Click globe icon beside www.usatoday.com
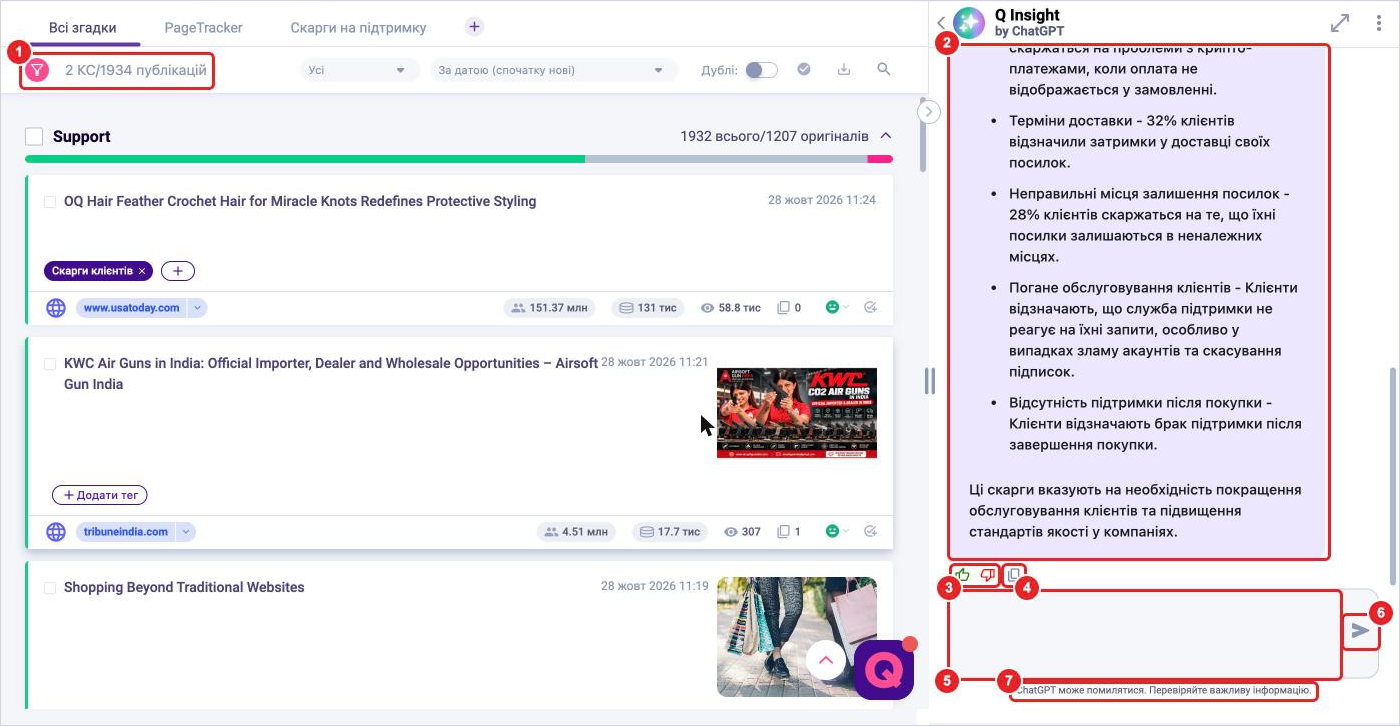The width and height of the screenshot is (1400, 726). 56,308
